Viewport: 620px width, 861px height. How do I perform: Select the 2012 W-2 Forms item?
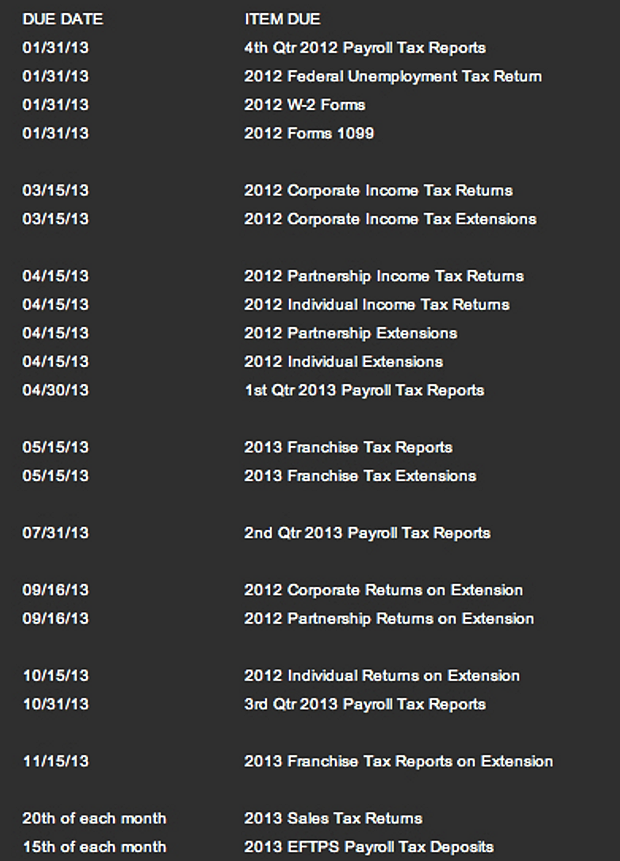[x=304, y=105]
